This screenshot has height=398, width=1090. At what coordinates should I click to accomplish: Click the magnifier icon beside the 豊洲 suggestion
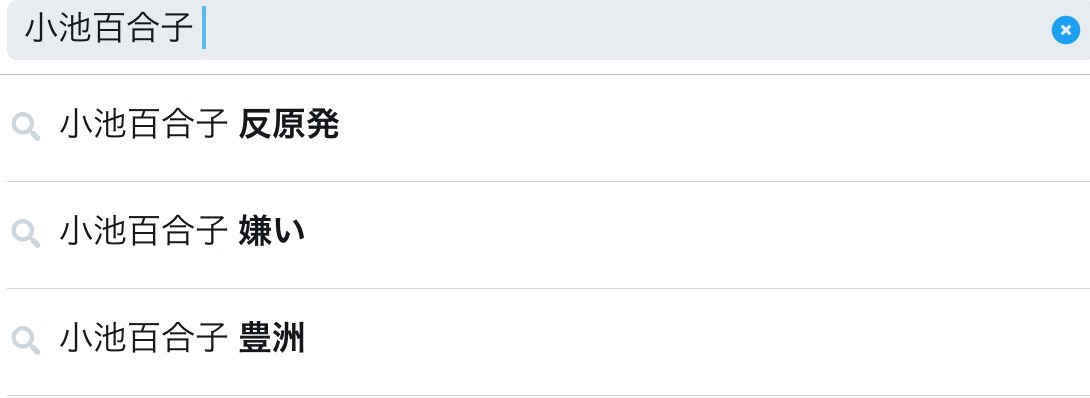point(26,341)
